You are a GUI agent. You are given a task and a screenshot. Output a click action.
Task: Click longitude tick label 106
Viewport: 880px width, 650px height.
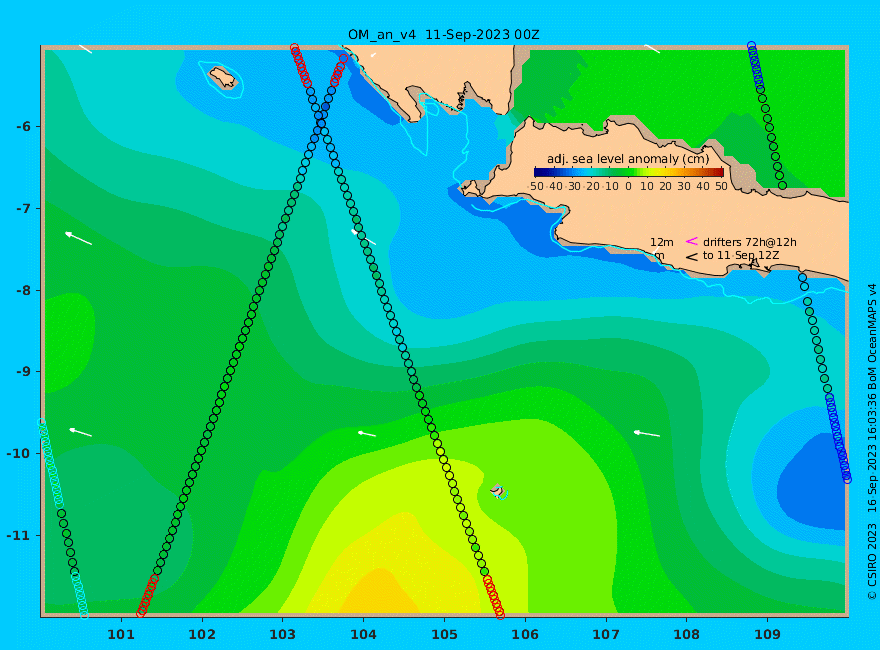525,634
